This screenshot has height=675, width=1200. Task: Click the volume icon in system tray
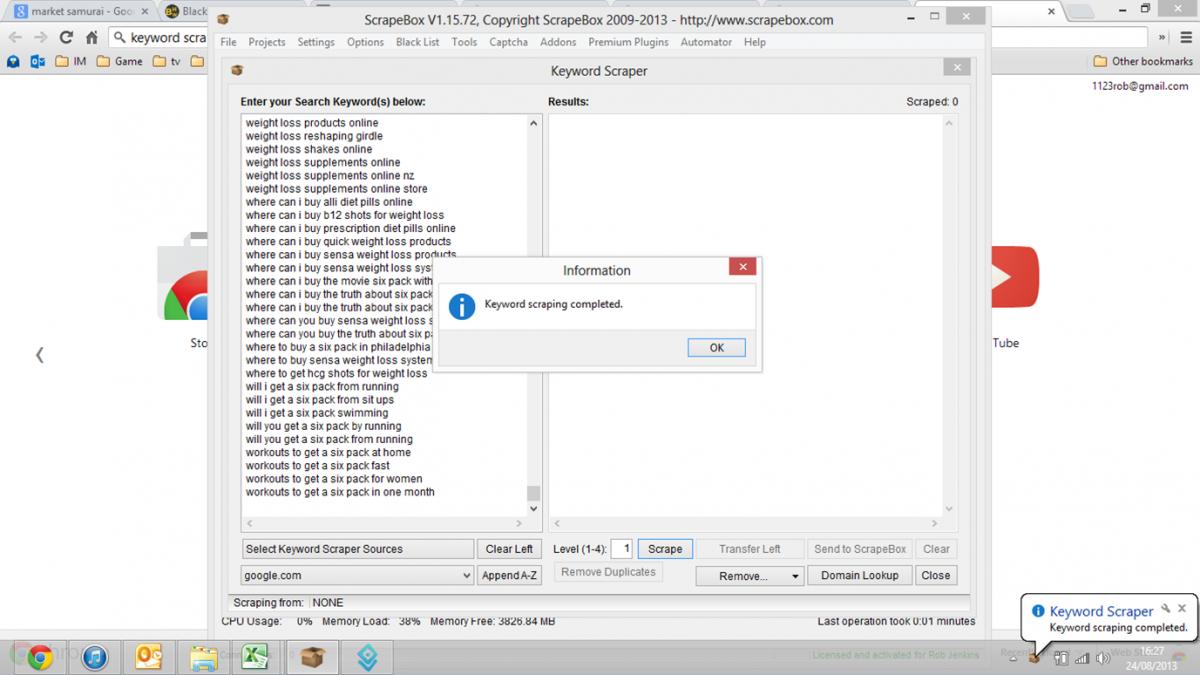click(1103, 658)
